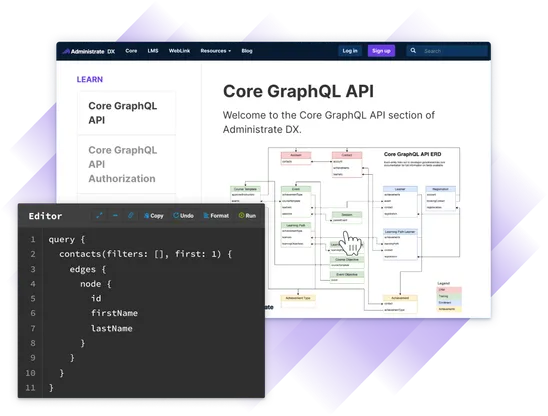
Task: Click the 'id' field in the query
Action: pos(96,299)
